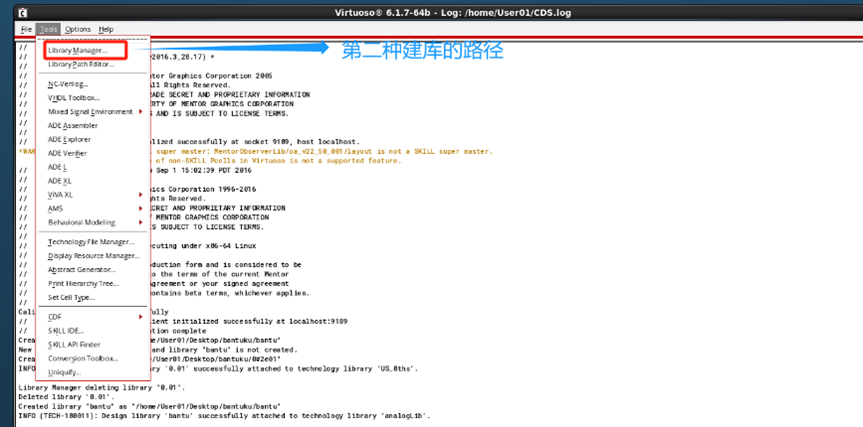Screen dimensions: 863x427
Task: Open Display Resource Manager
Action: pos(93,256)
